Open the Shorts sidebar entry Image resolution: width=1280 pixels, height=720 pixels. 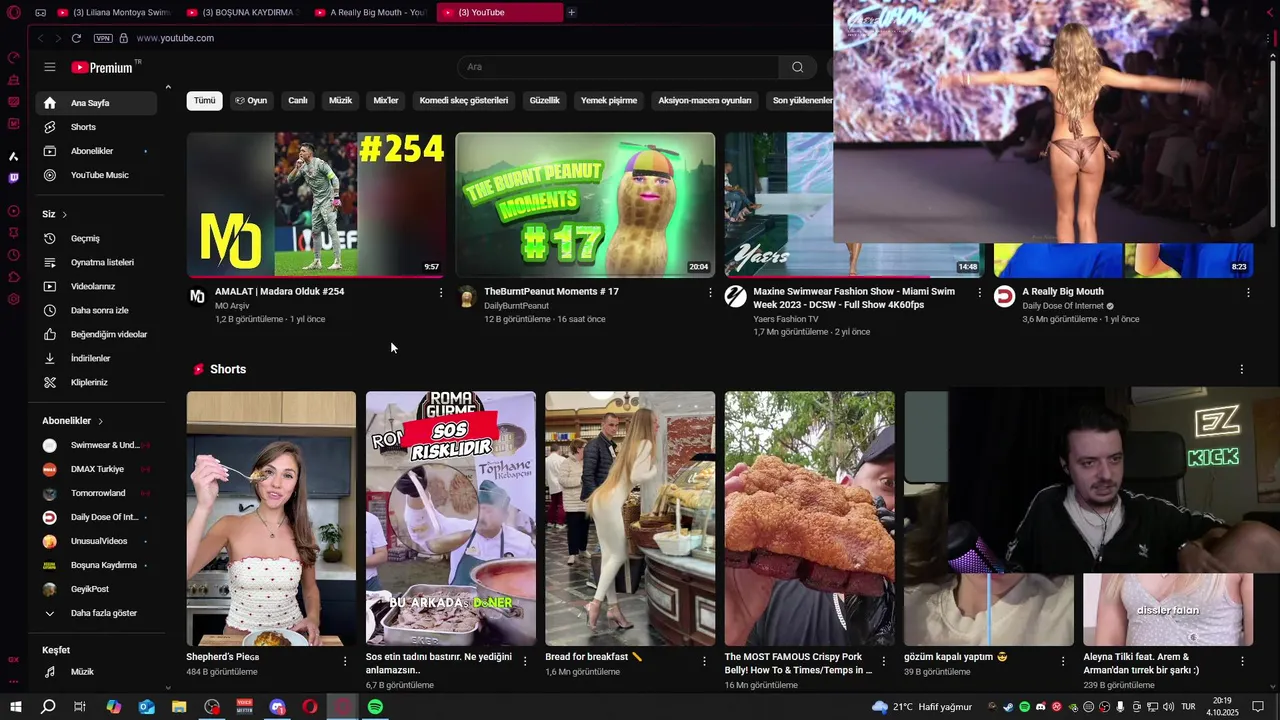pyautogui.click(x=96, y=127)
